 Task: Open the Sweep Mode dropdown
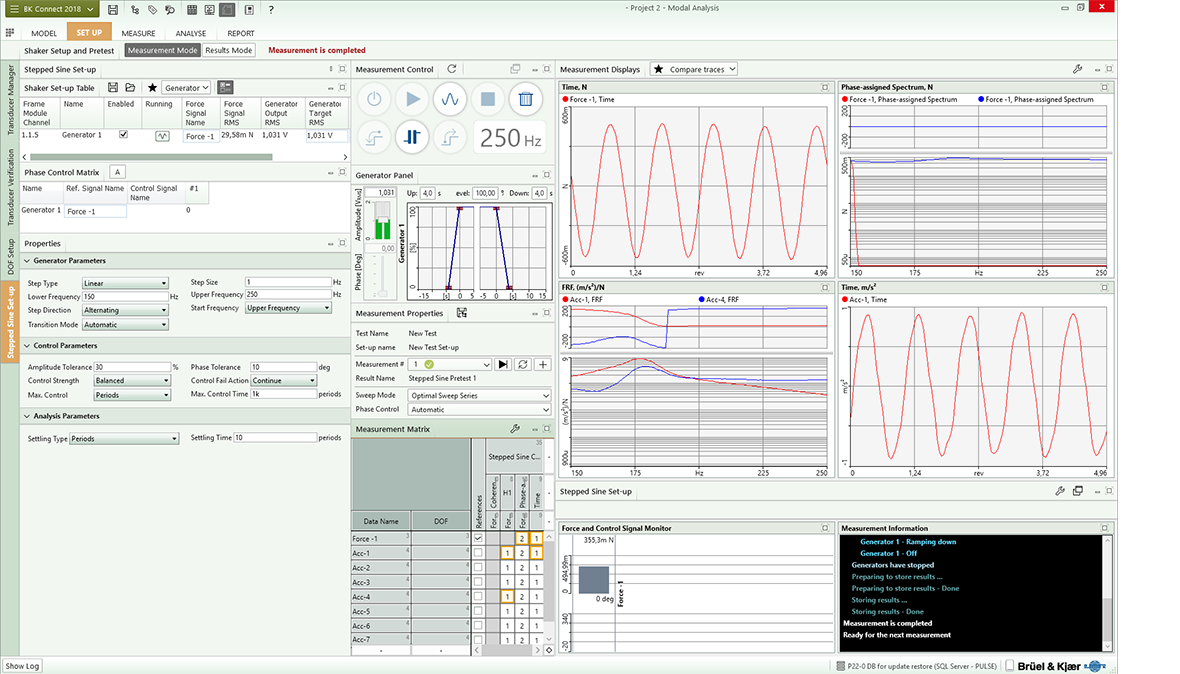click(480, 395)
